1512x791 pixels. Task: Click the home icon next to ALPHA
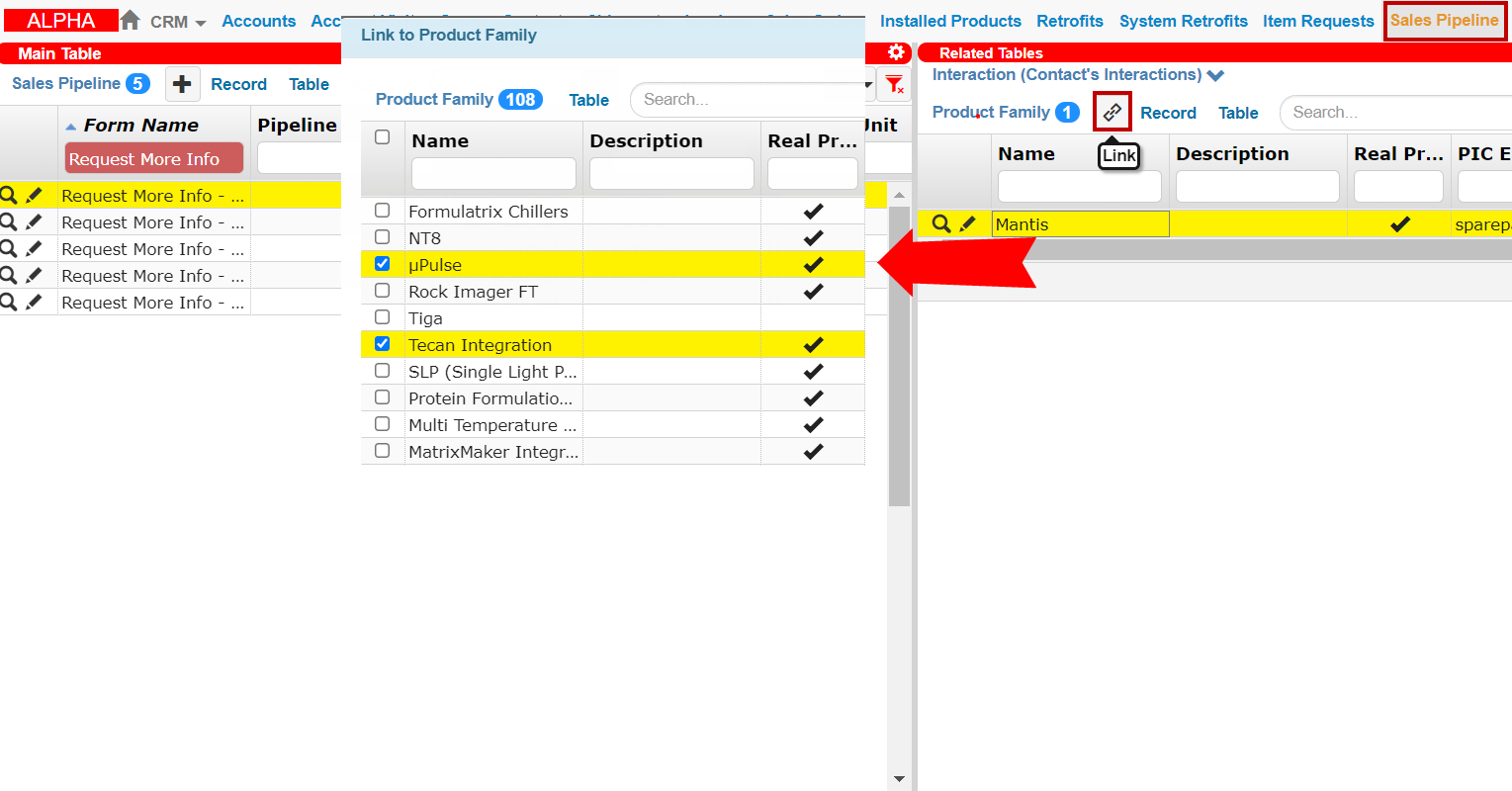(130, 20)
